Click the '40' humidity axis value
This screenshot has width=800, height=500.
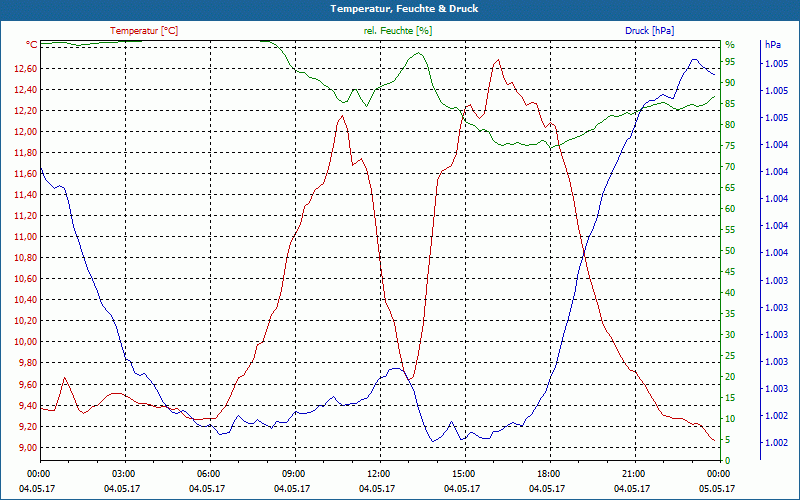(x=730, y=293)
